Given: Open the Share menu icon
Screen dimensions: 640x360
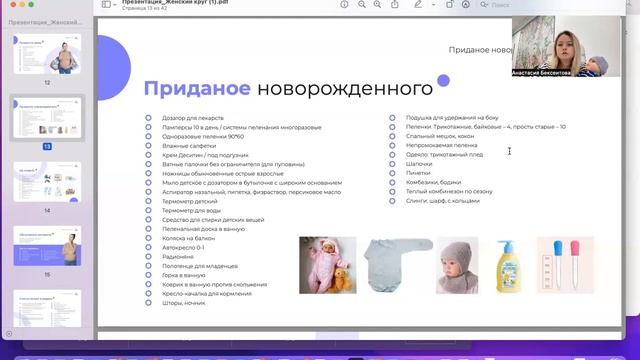Looking at the screenshot, I should pyautogui.click(x=395, y=4).
